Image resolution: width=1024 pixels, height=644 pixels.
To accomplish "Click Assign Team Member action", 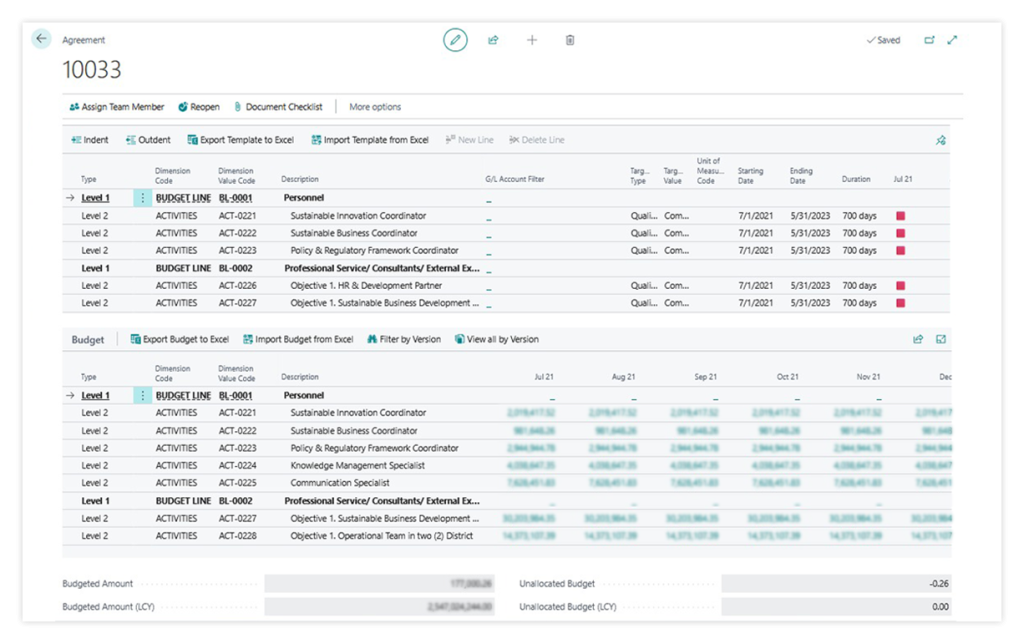I will point(116,106).
